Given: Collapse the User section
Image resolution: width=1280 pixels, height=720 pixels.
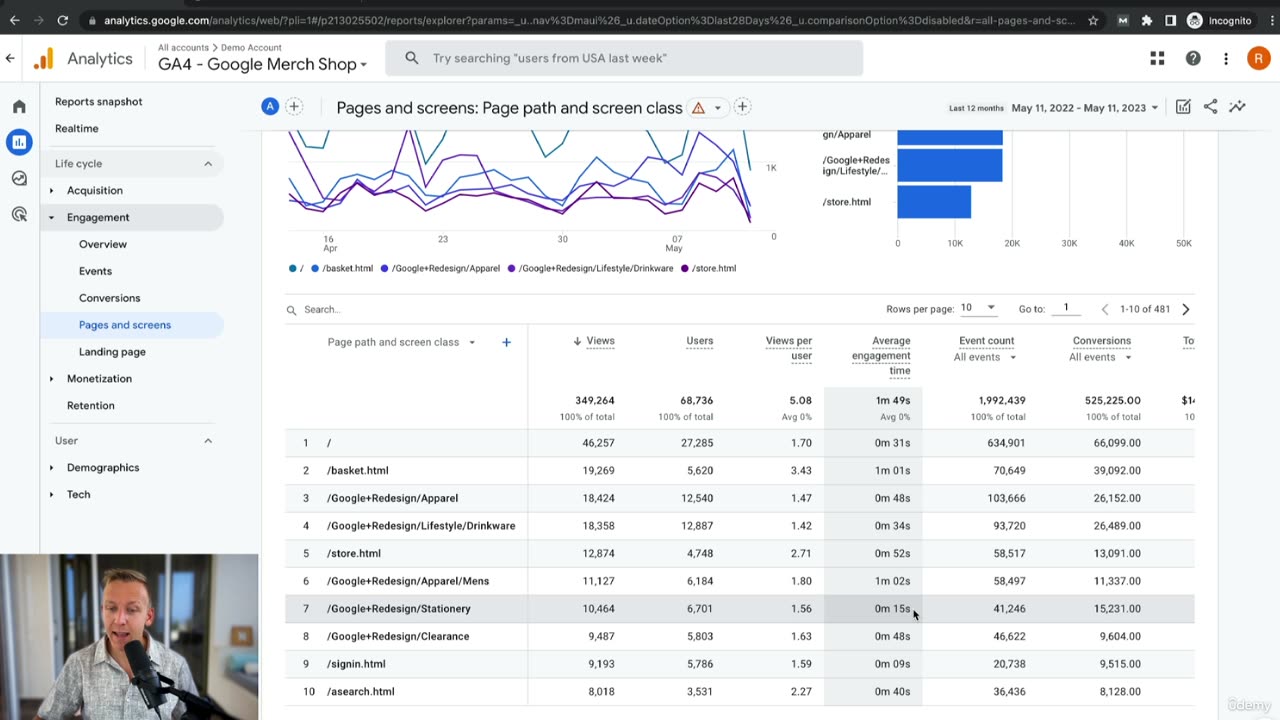Looking at the screenshot, I should (x=208, y=441).
